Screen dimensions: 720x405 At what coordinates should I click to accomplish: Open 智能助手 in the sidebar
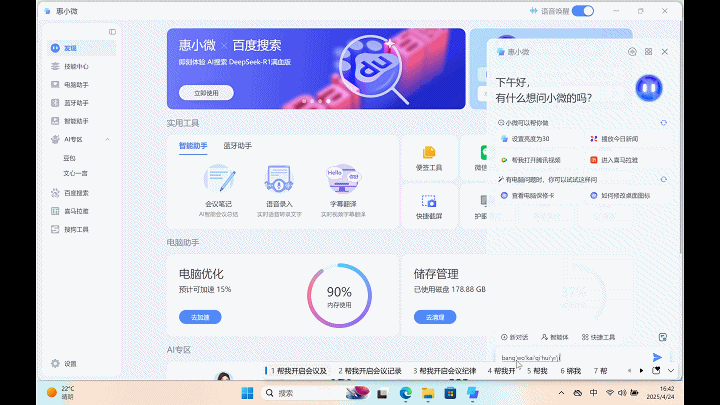(81, 121)
